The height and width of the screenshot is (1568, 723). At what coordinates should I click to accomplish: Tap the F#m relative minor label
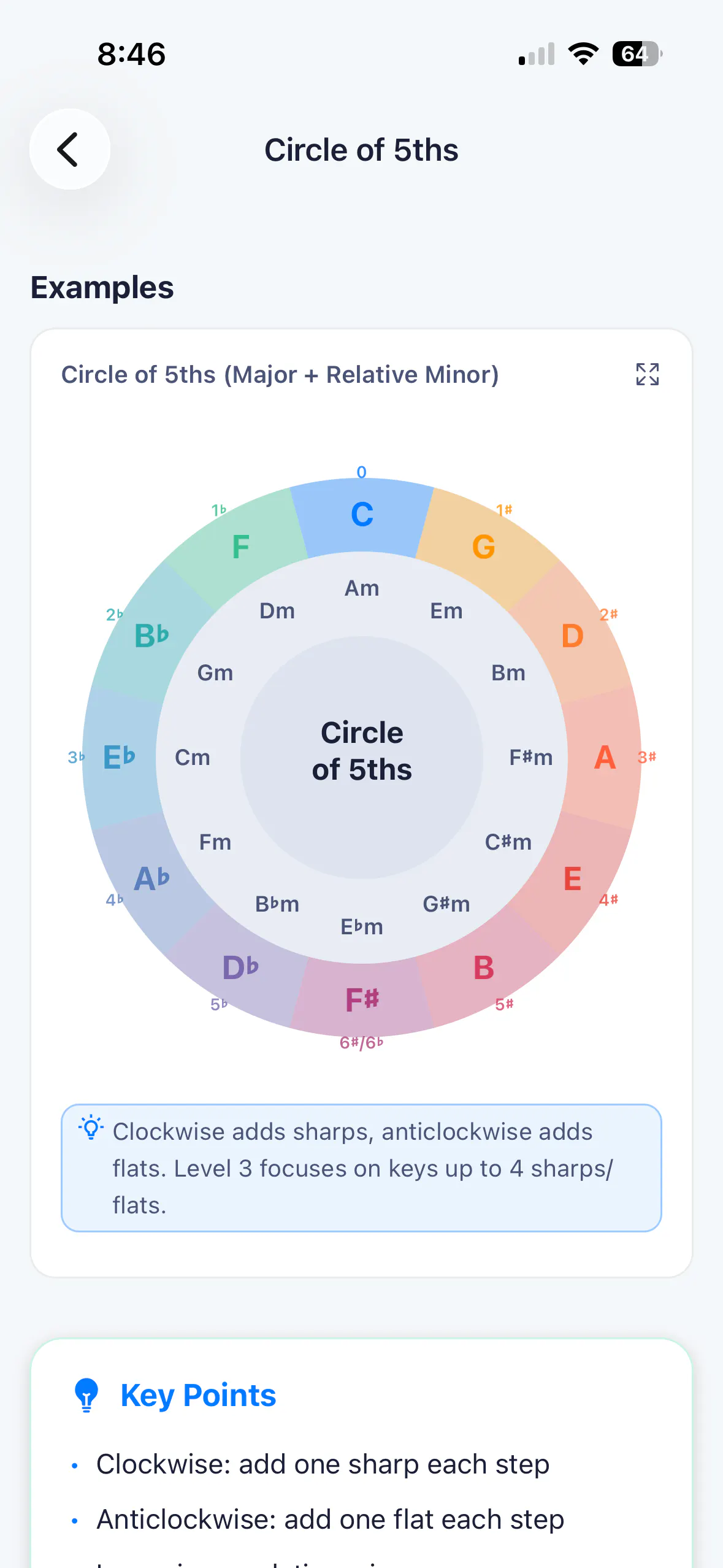[x=531, y=757]
